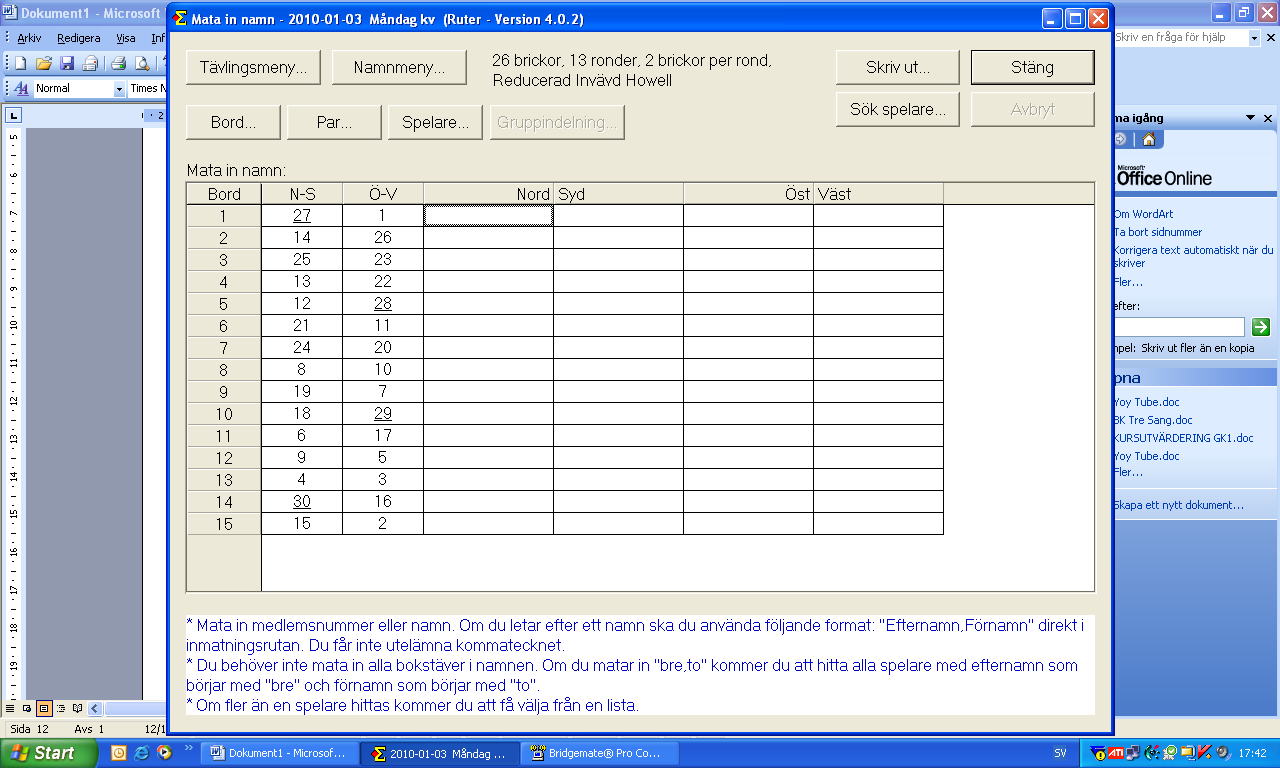Click the Sök spelare button
Screen dimensions: 1280x768
pyautogui.click(x=897, y=109)
